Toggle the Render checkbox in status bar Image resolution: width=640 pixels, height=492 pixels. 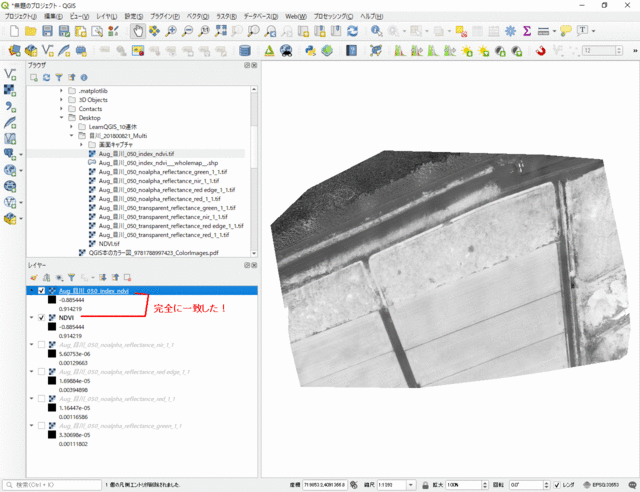[x=557, y=485]
